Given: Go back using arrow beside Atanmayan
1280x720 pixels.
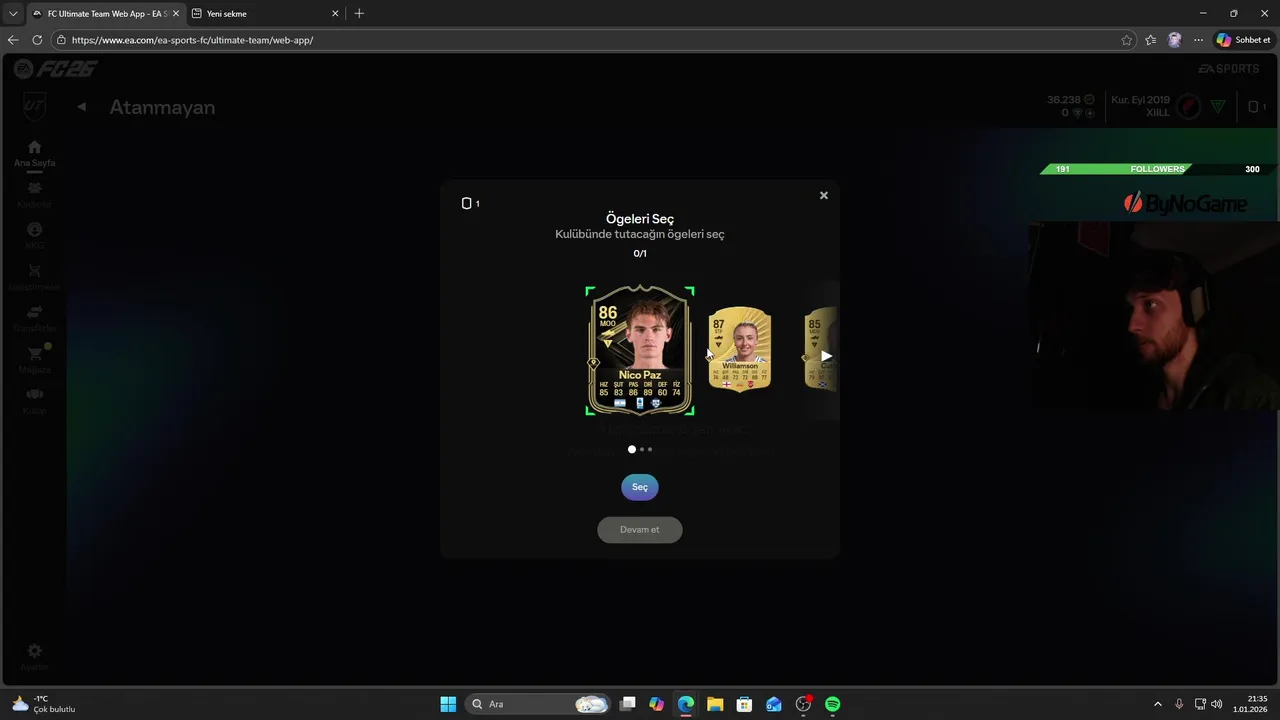Looking at the screenshot, I should (82, 107).
